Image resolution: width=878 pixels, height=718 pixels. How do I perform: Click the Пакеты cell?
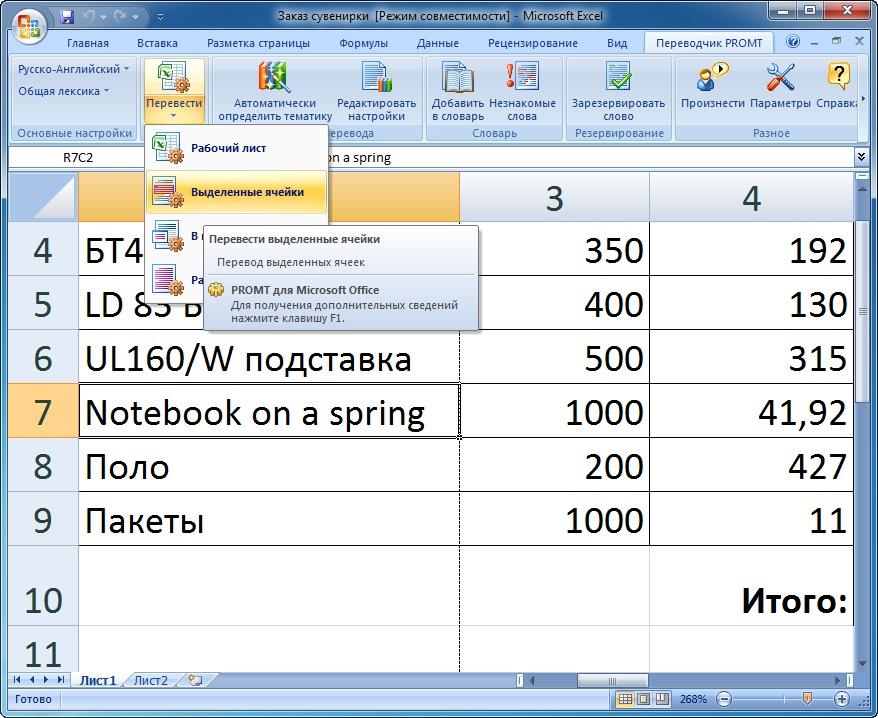point(269,519)
